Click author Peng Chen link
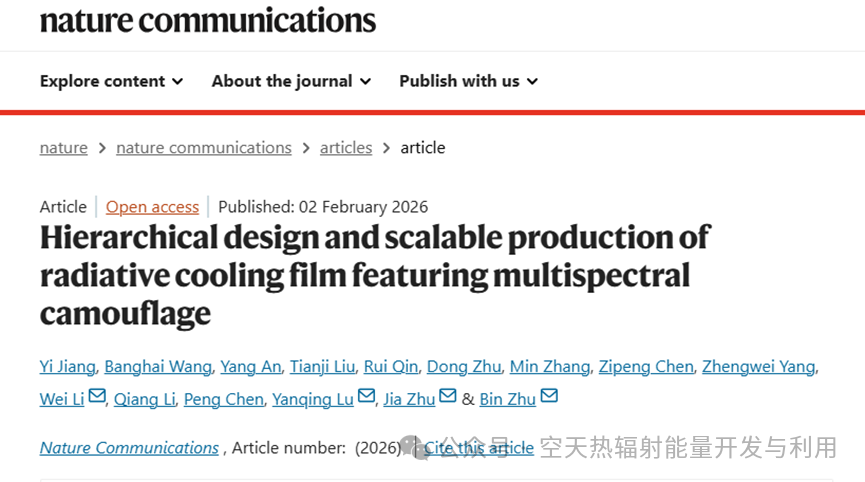Image resolution: width=865 pixels, height=482 pixels. point(224,399)
